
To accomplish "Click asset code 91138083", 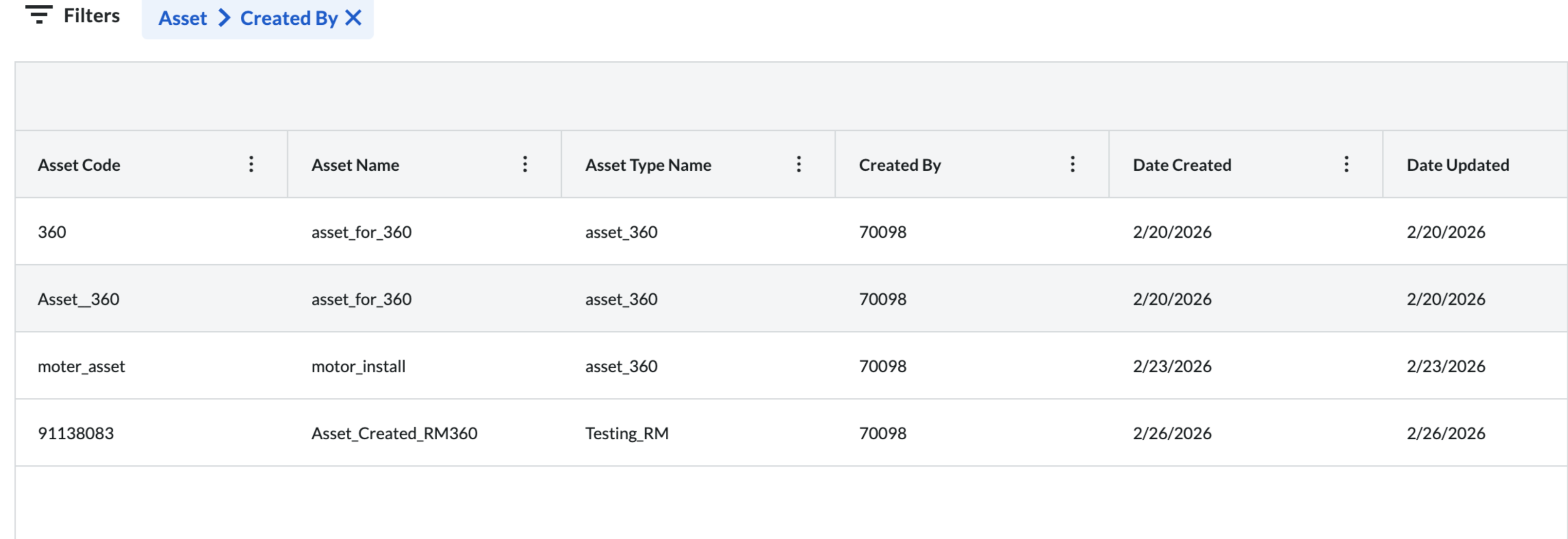I will [75, 433].
